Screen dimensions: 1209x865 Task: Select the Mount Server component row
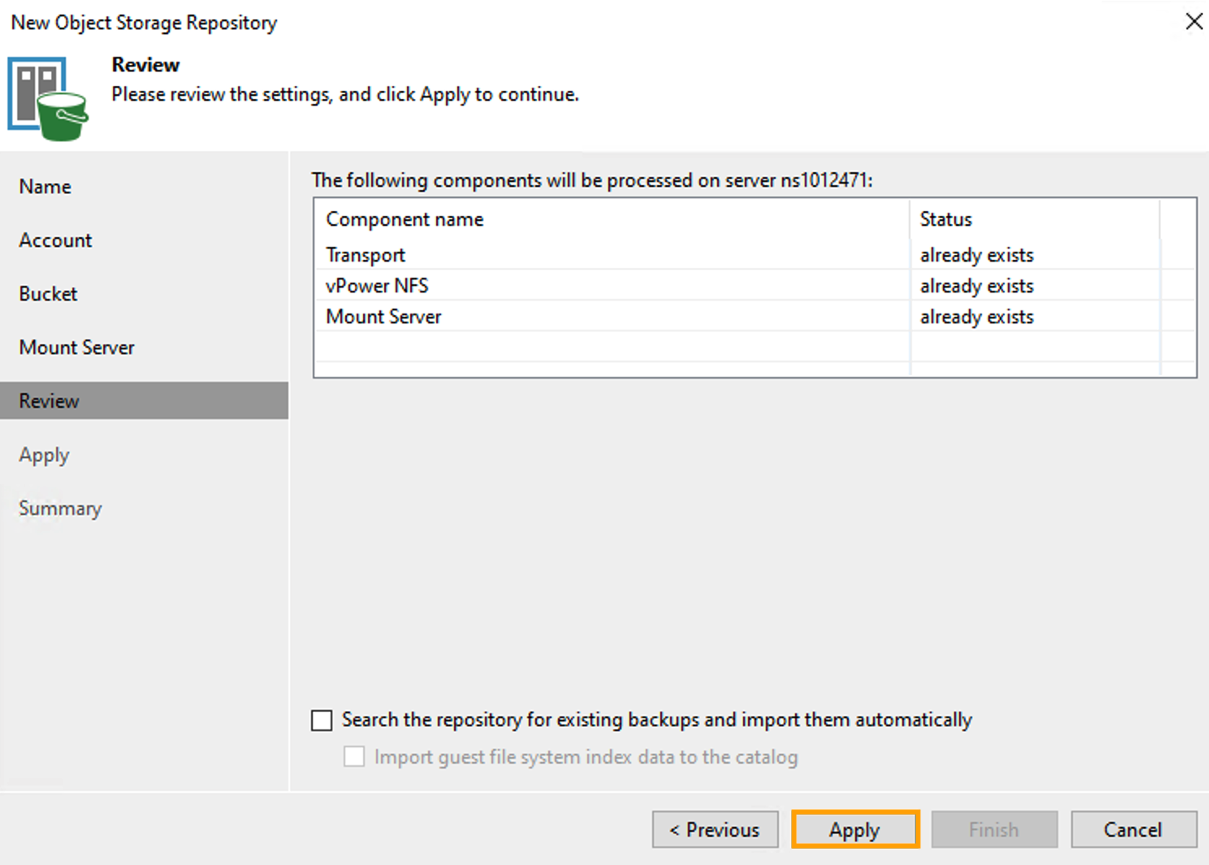click(383, 317)
